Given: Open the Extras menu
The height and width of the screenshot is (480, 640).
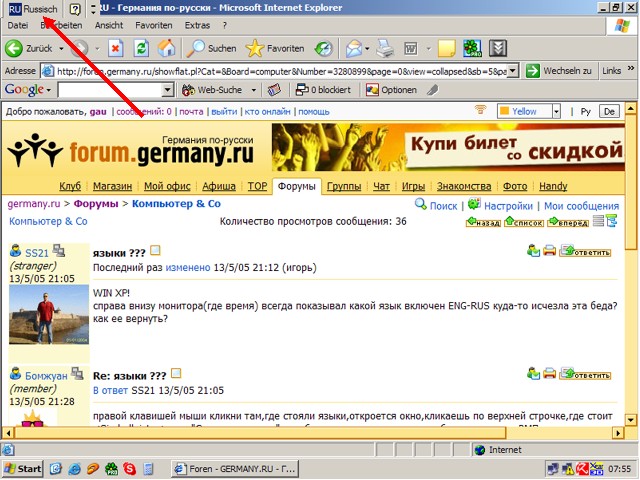Looking at the screenshot, I should (197, 25).
